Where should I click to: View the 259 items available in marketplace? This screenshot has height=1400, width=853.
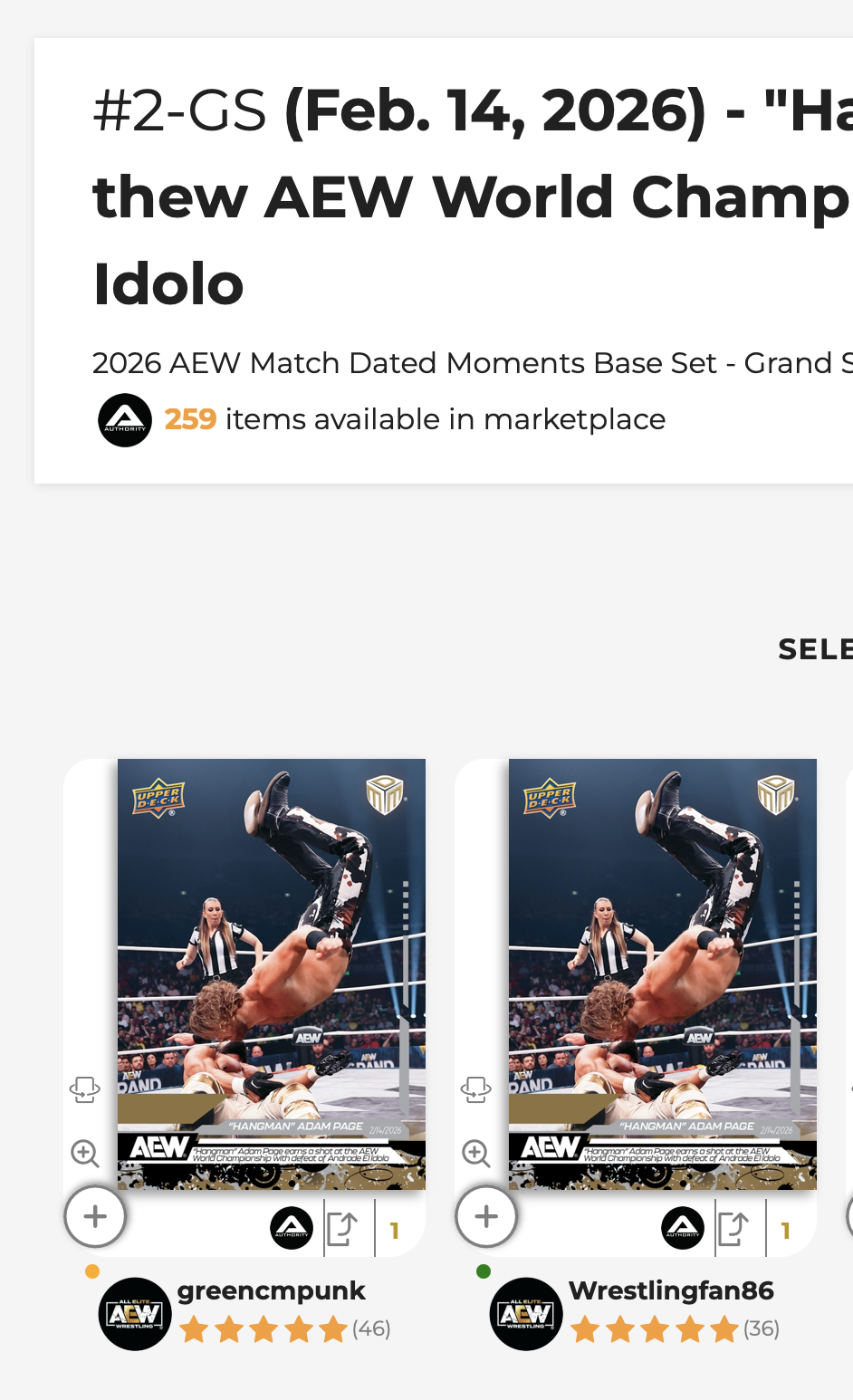click(x=415, y=419)
